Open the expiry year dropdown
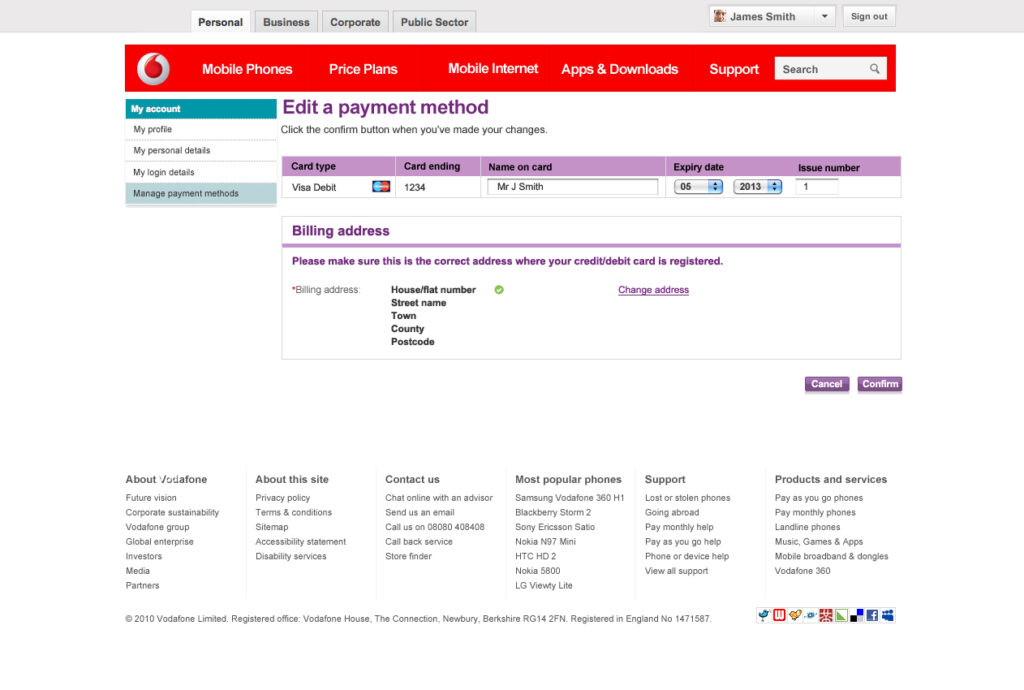Viewport: 1024px width, 690px height. click(x=757, y=187)
